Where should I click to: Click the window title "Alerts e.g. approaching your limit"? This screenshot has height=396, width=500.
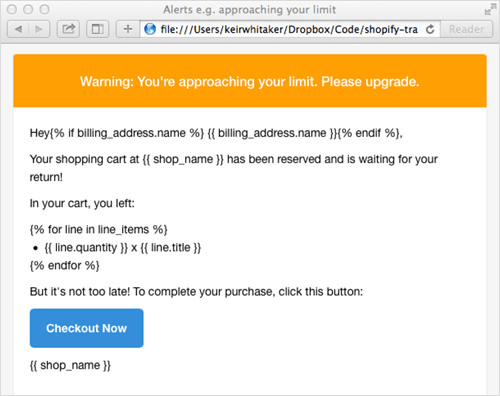[x=249, y=10]
